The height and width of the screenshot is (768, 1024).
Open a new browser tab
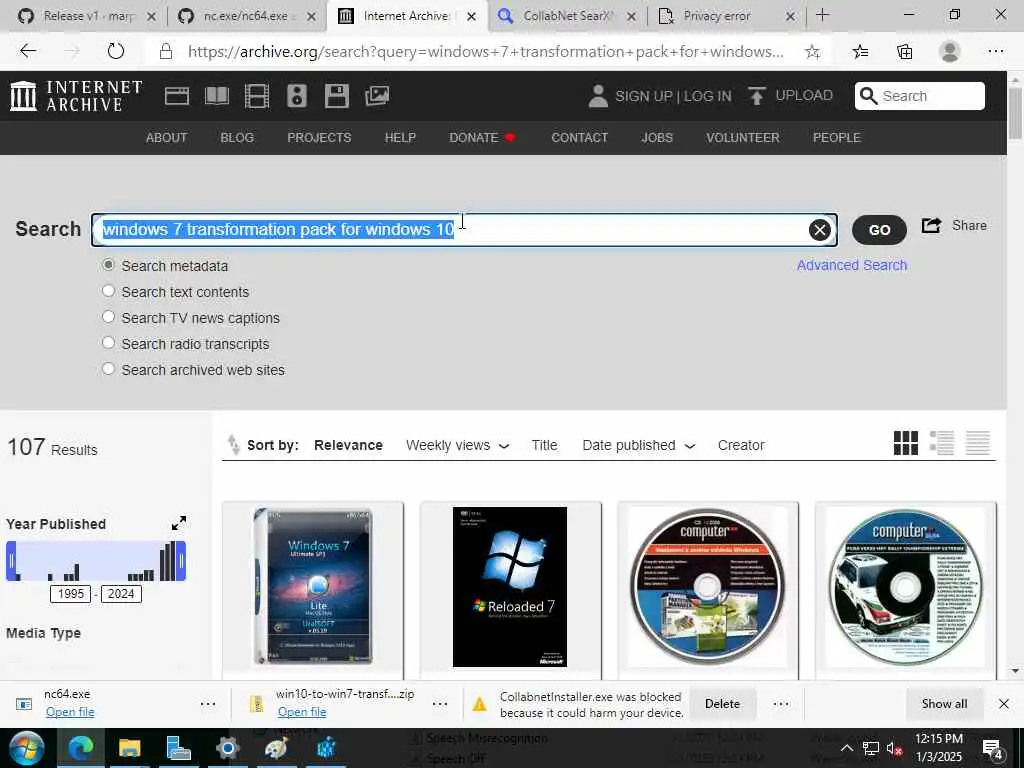[822, 15]
